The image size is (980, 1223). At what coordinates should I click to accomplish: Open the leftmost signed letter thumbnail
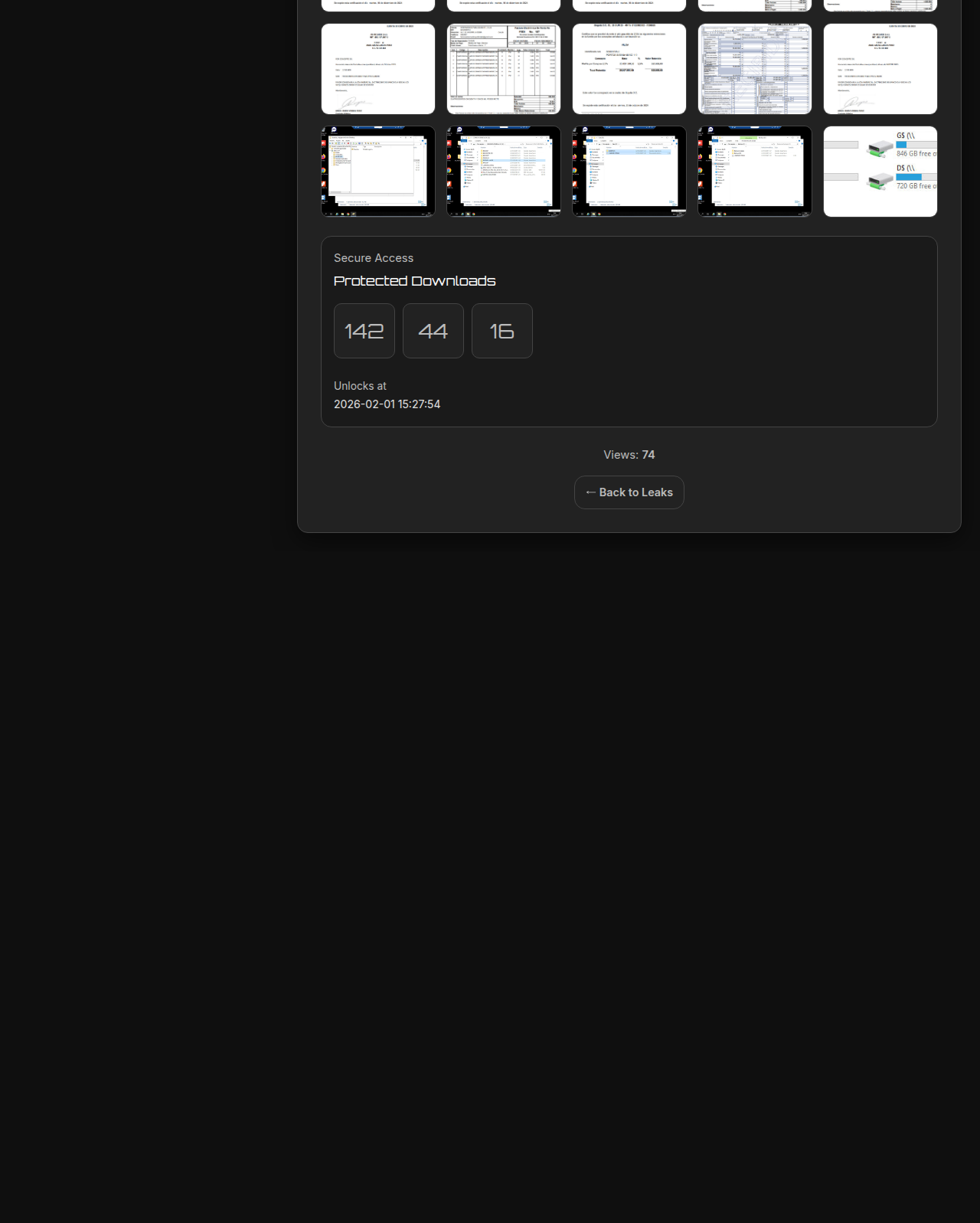(378, 69)
